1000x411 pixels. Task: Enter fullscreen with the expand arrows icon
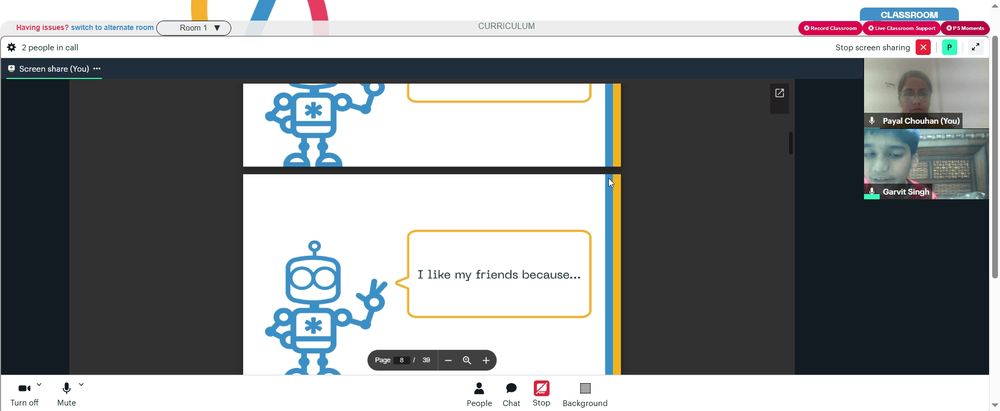click(975, 47)
